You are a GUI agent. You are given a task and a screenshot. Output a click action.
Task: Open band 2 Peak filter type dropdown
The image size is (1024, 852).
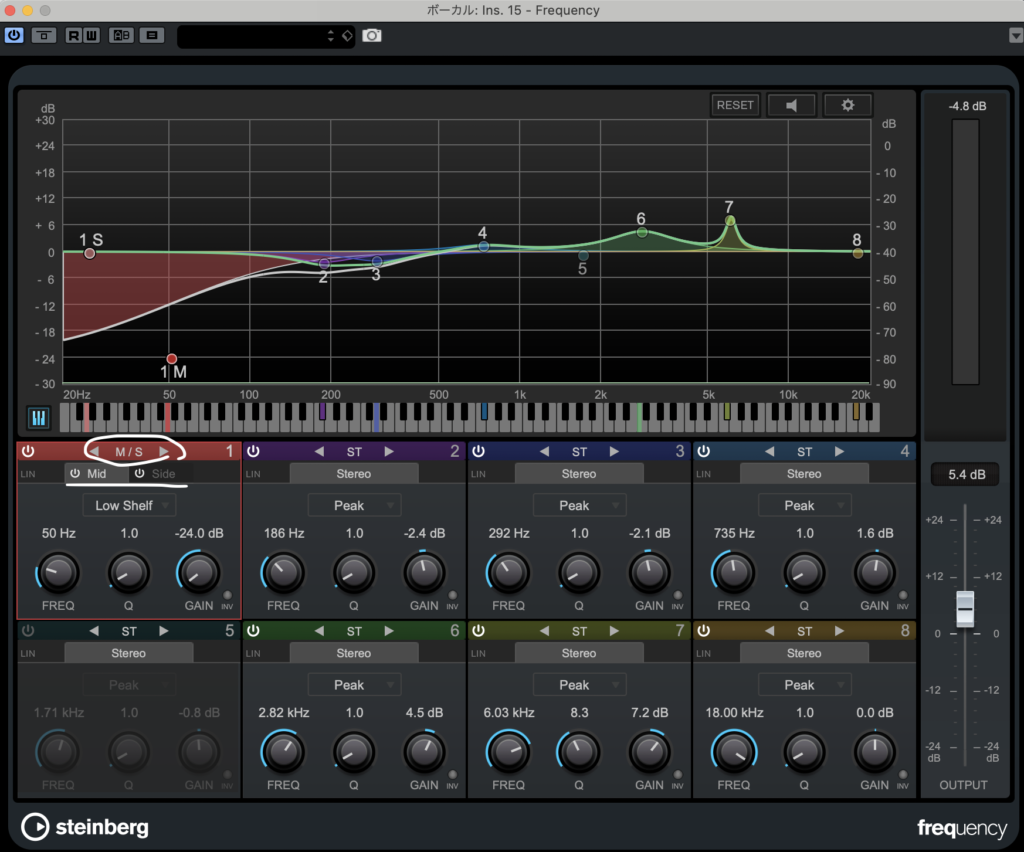(x=354, y=505)
